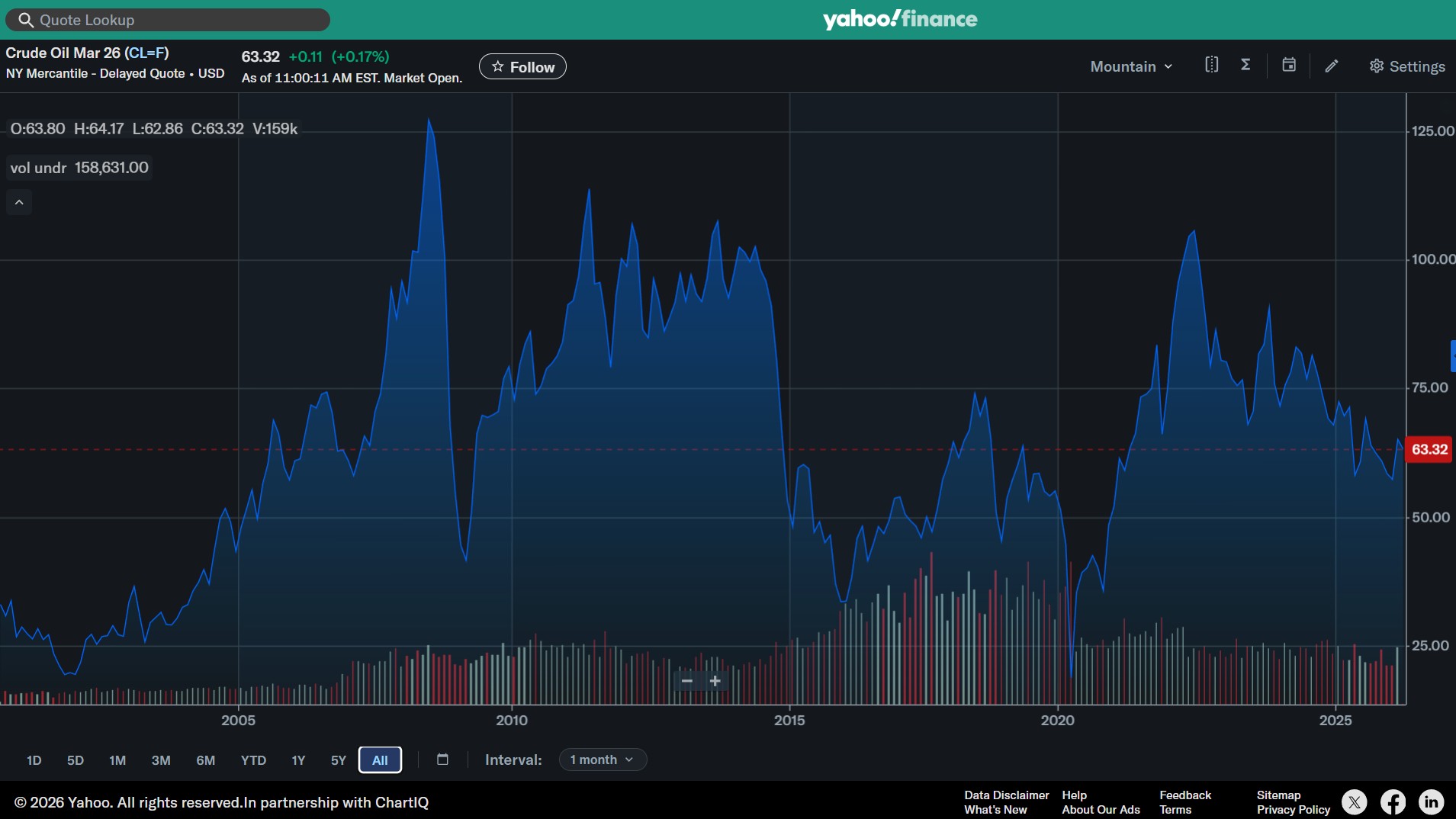Select the 3M range
This screenshot has width=1456, height=819.
(161, 760)
